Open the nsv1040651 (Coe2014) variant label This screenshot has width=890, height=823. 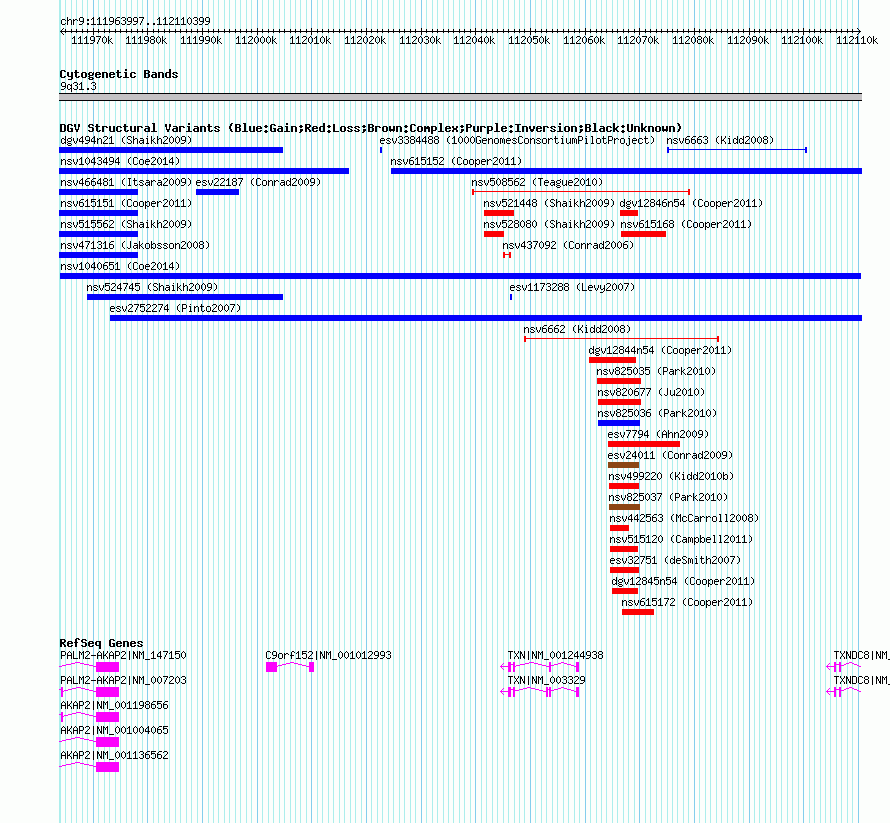point(120,266)
